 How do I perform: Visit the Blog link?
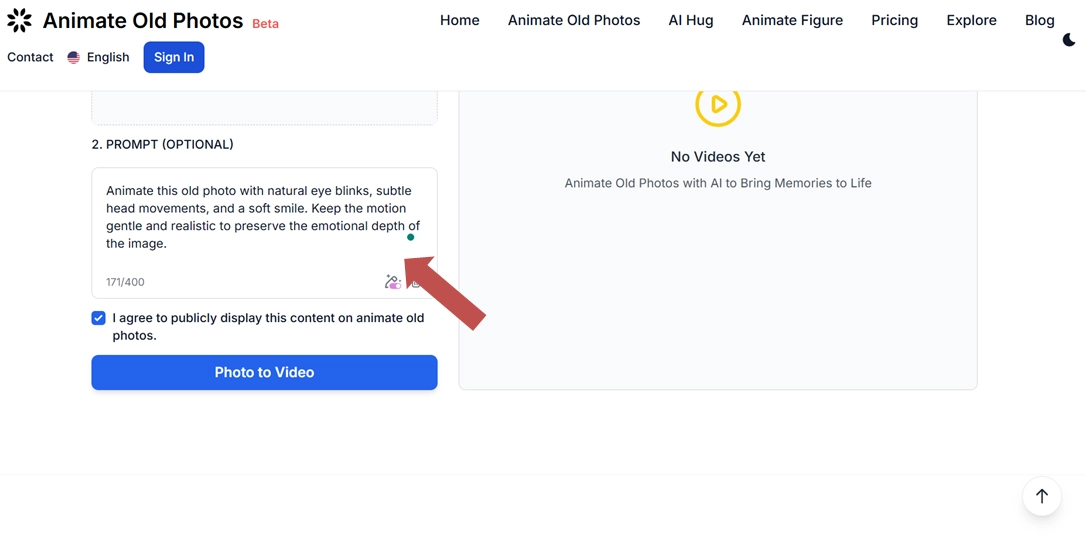(1039, 20)
